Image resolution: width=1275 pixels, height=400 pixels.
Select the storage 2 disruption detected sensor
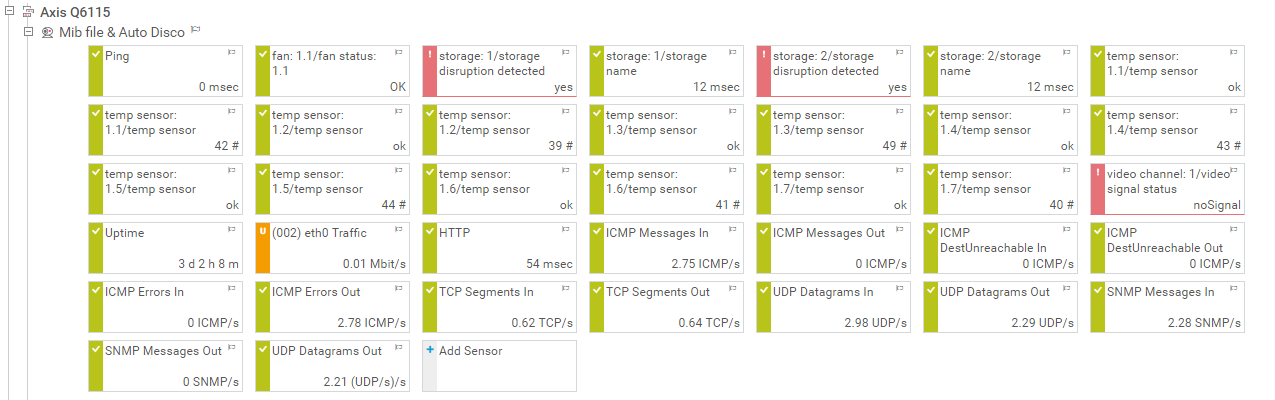[832, 70]
